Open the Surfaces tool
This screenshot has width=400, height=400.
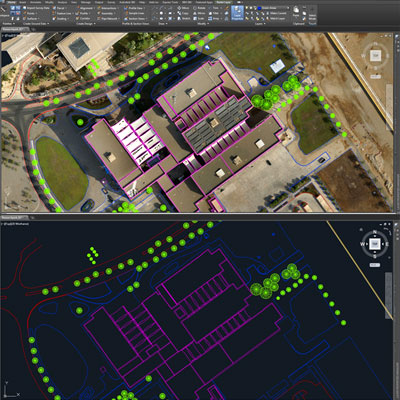[x=31, y=19]
